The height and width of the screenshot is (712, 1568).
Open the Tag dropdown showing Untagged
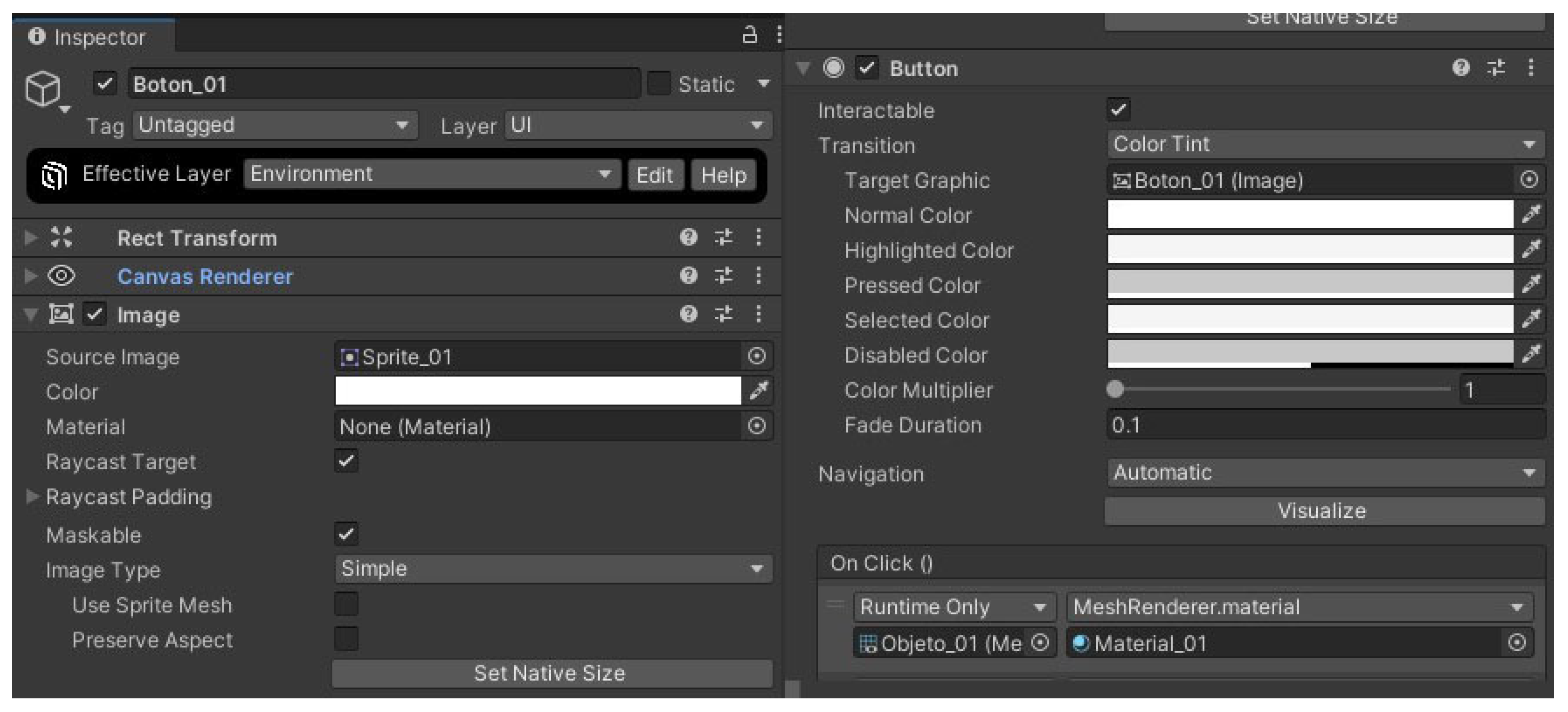(x=275, y=125)
